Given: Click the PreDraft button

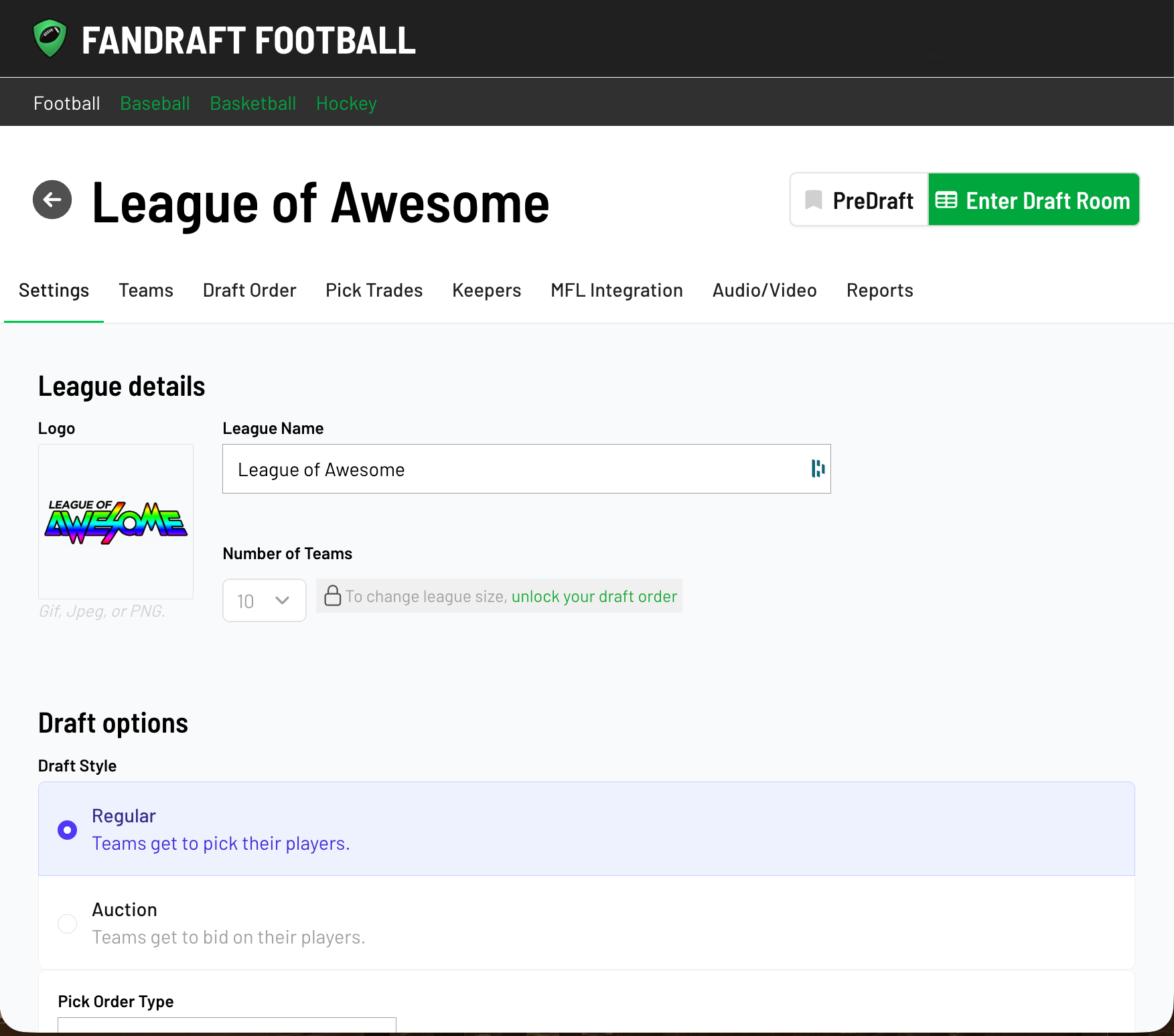Looking at the screenshot, I should [859, 200].
